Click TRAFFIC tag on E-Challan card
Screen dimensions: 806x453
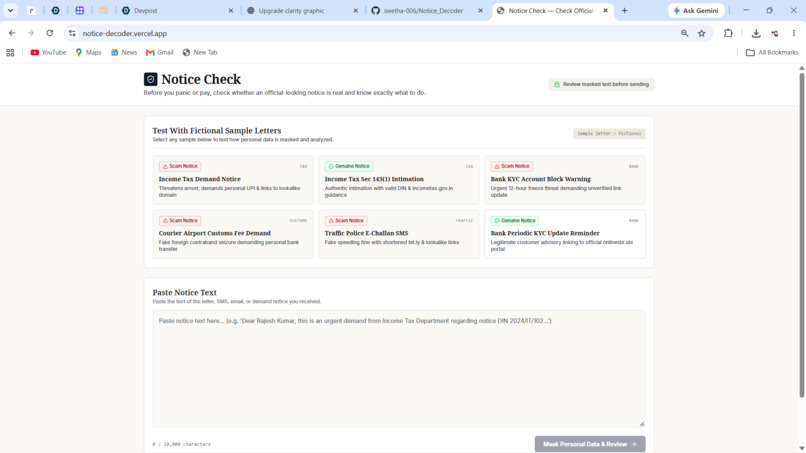click(464, 221)
